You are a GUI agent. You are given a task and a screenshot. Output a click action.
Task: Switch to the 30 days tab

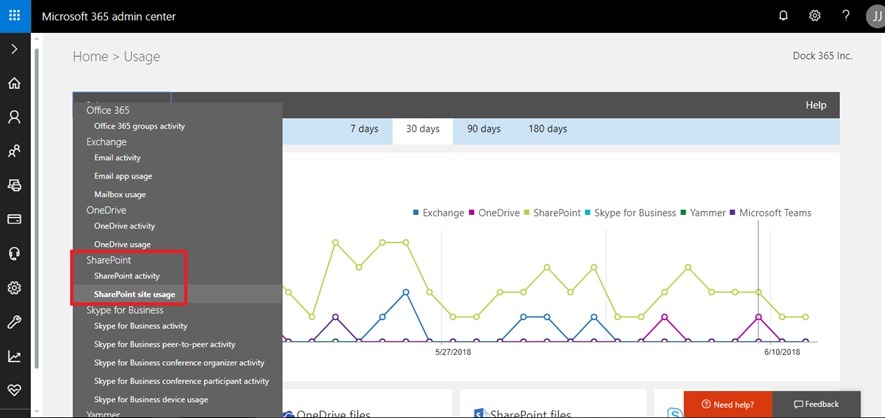pyautogui.click(x=423, y=129)
